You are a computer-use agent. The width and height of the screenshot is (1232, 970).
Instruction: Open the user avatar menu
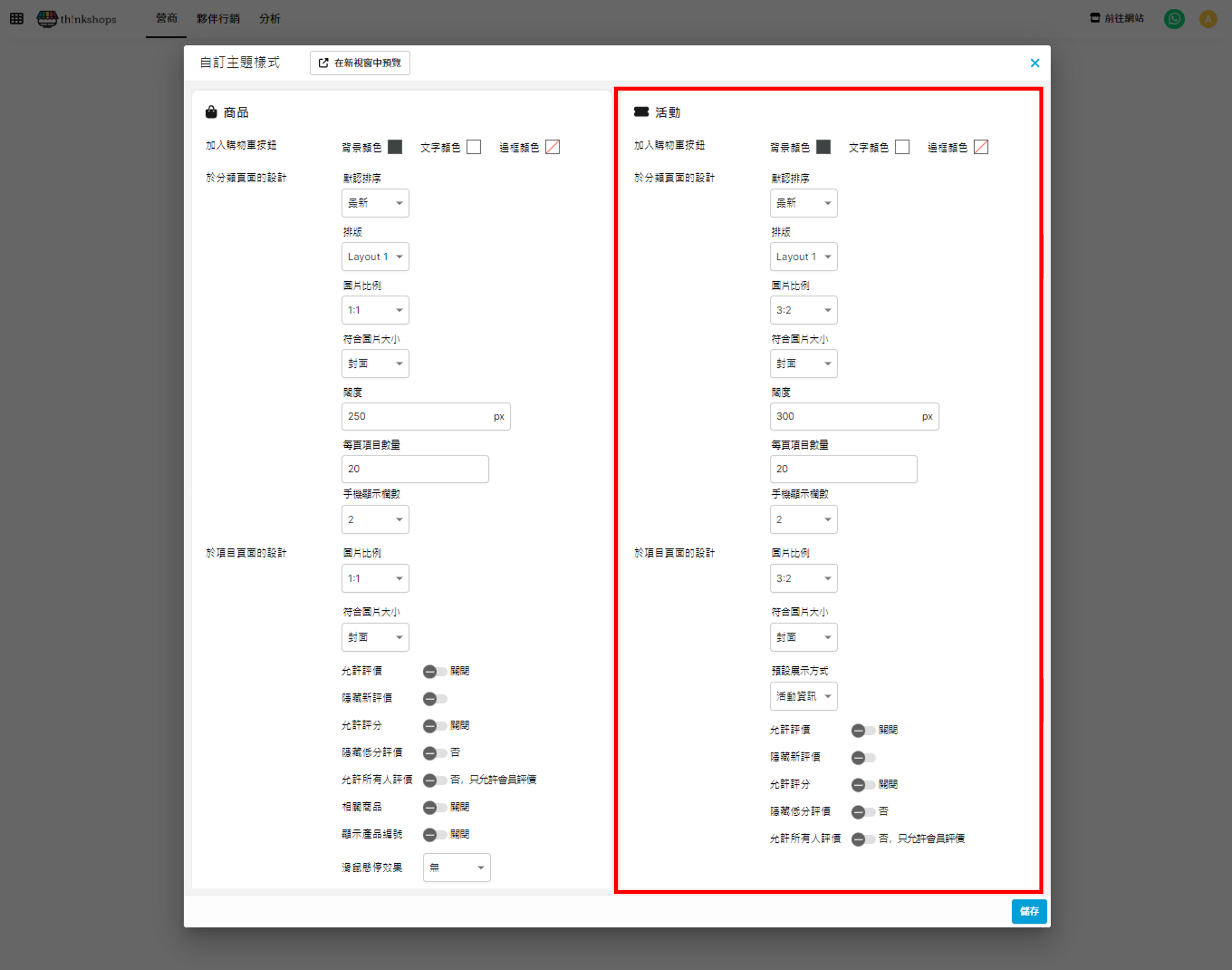1207,19
